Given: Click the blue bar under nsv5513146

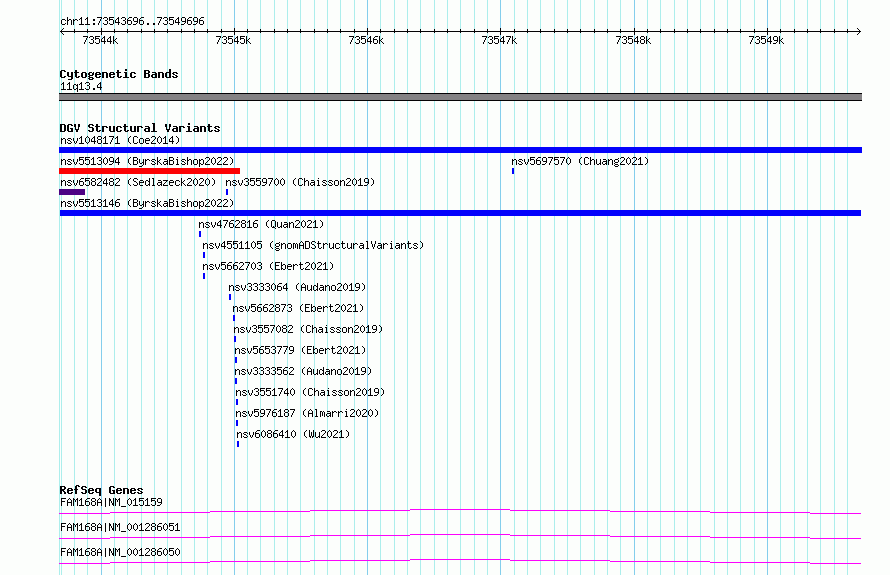Looking at the screenshot, I should (x=460, y=213).
